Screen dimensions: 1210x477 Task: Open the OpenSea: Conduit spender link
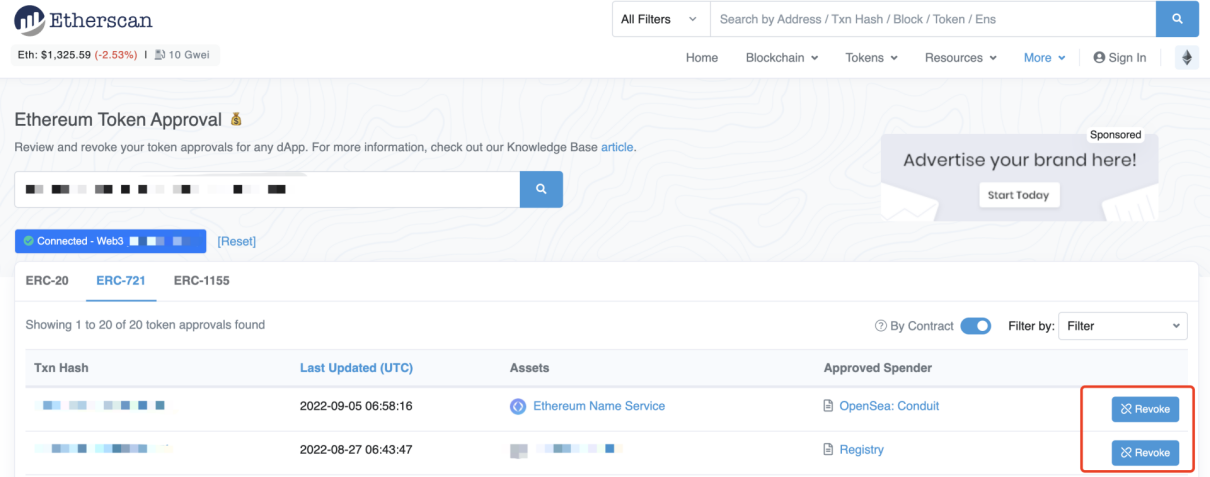889,406
